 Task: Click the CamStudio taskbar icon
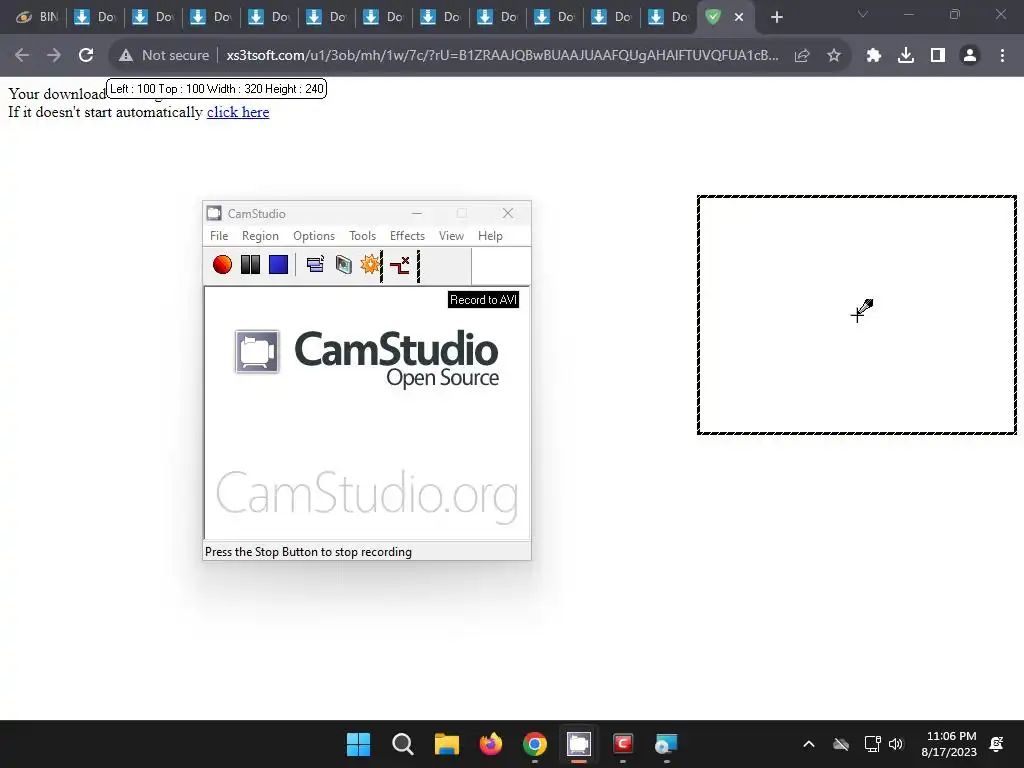pos(579,744)
